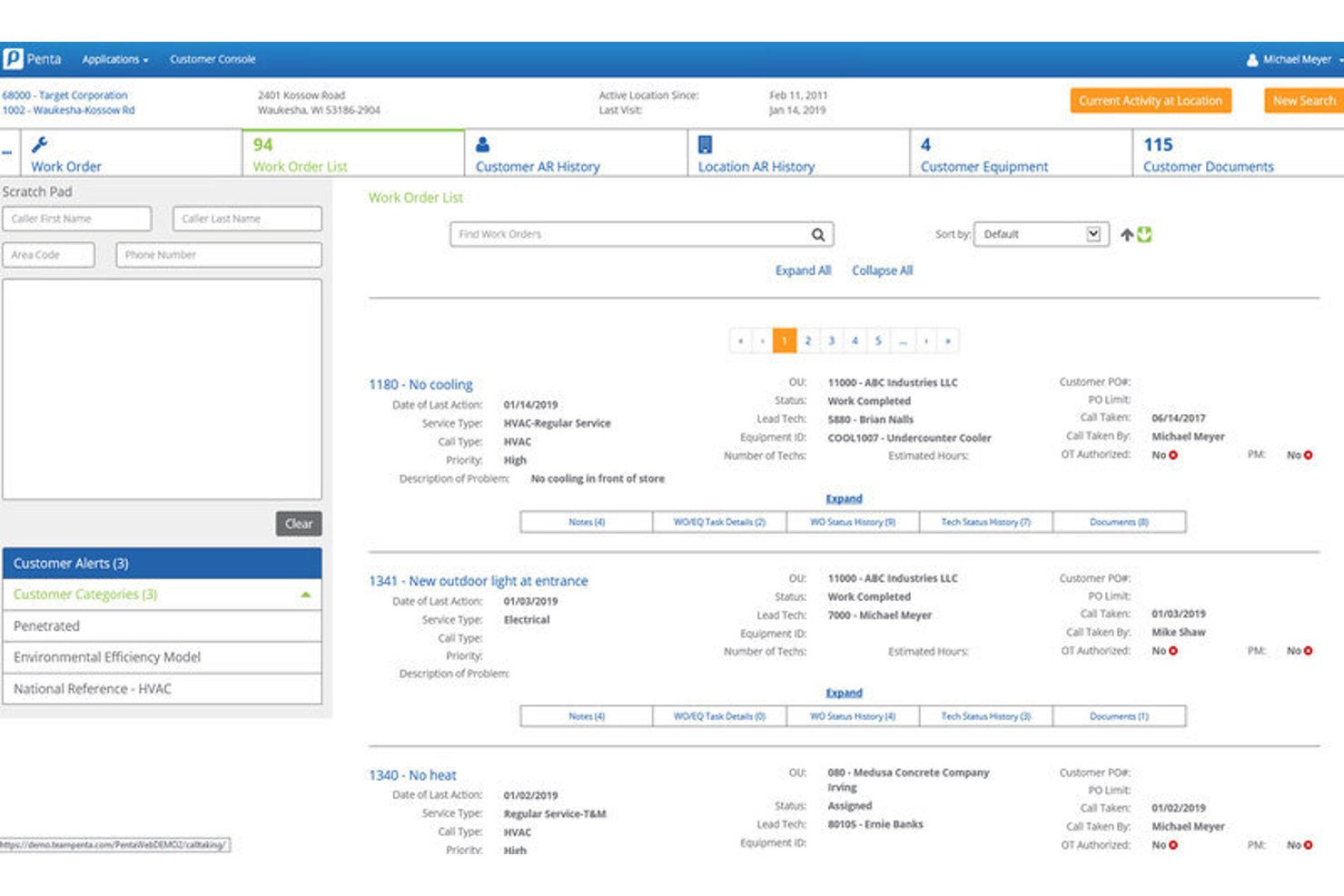Click the green refresh icon beside sort

click(x=1144, y=234)
